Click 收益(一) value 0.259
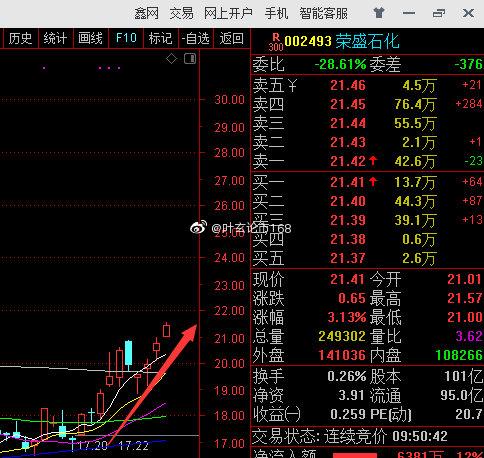 coord(348,414)
